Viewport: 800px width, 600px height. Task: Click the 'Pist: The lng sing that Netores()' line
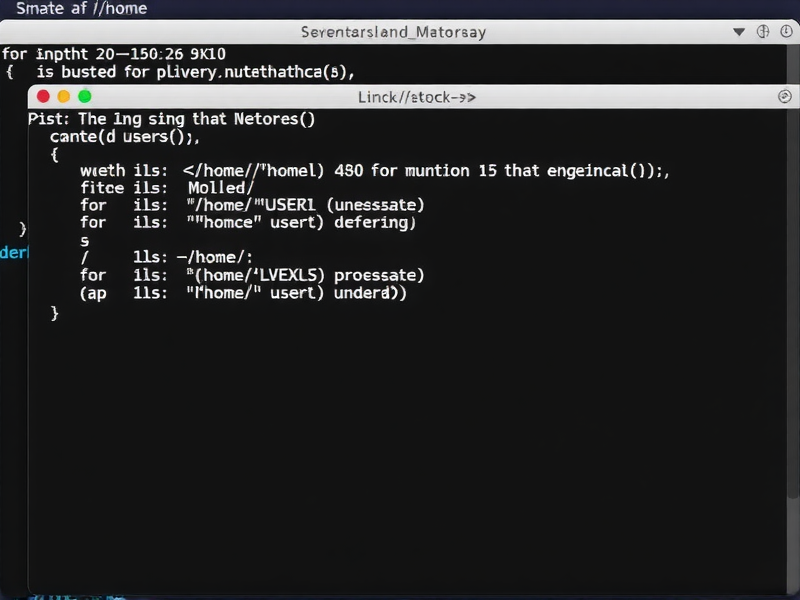pyautogui.click(x=172, y=119)
